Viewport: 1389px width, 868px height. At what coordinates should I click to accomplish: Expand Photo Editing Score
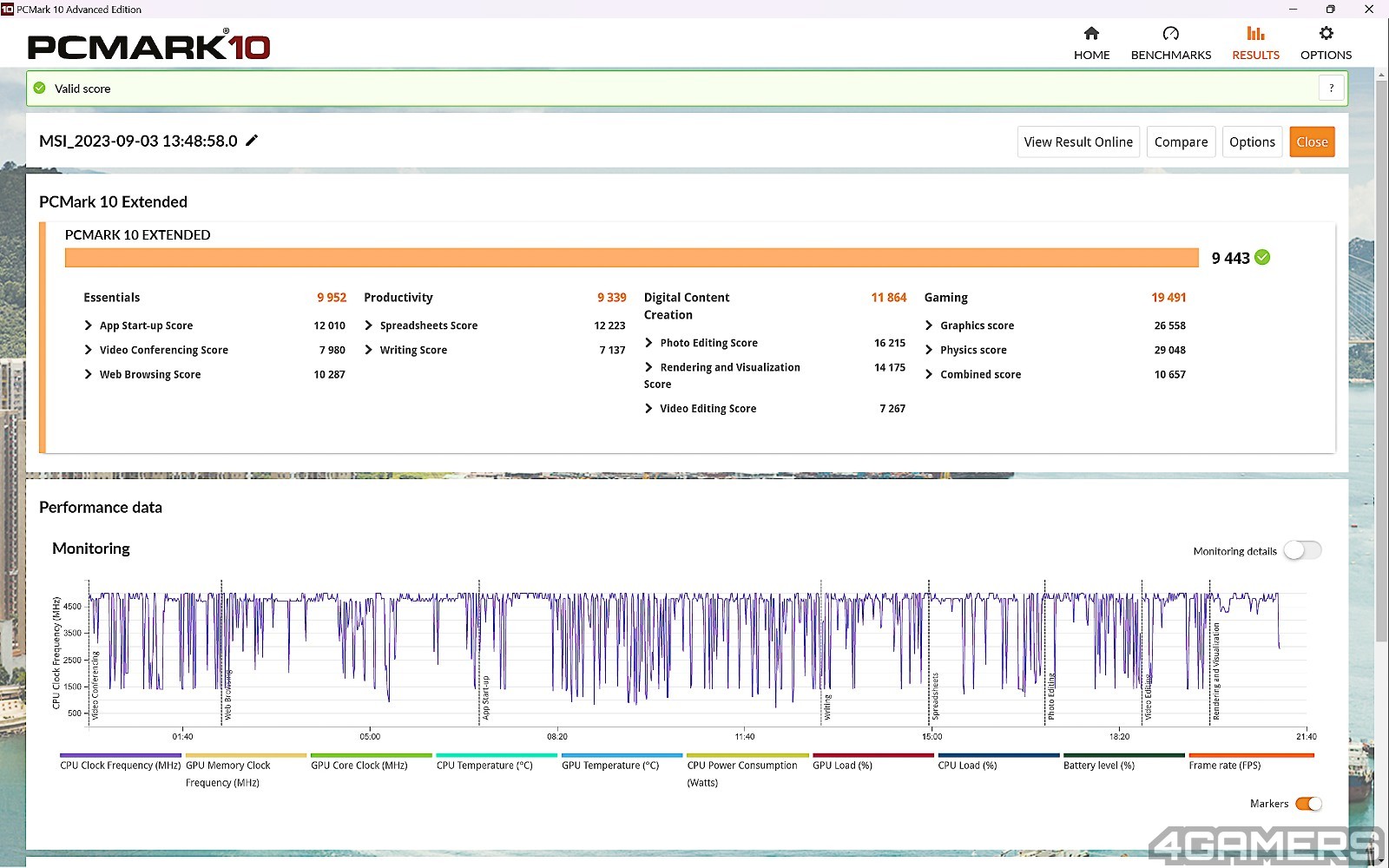[x=648, y=343]
